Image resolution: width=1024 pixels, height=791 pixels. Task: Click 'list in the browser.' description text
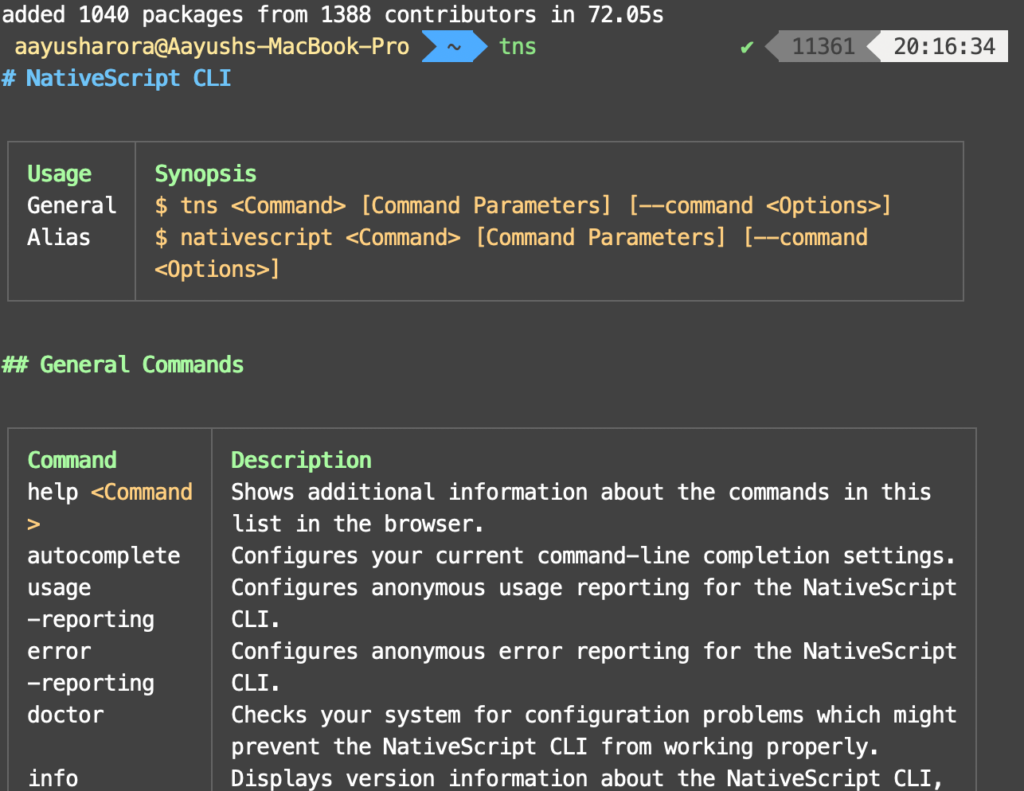[357, 524]
